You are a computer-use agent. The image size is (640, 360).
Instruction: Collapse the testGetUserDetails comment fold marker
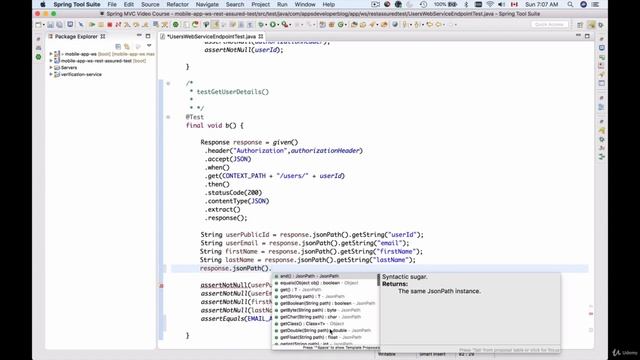coord(168,83)
